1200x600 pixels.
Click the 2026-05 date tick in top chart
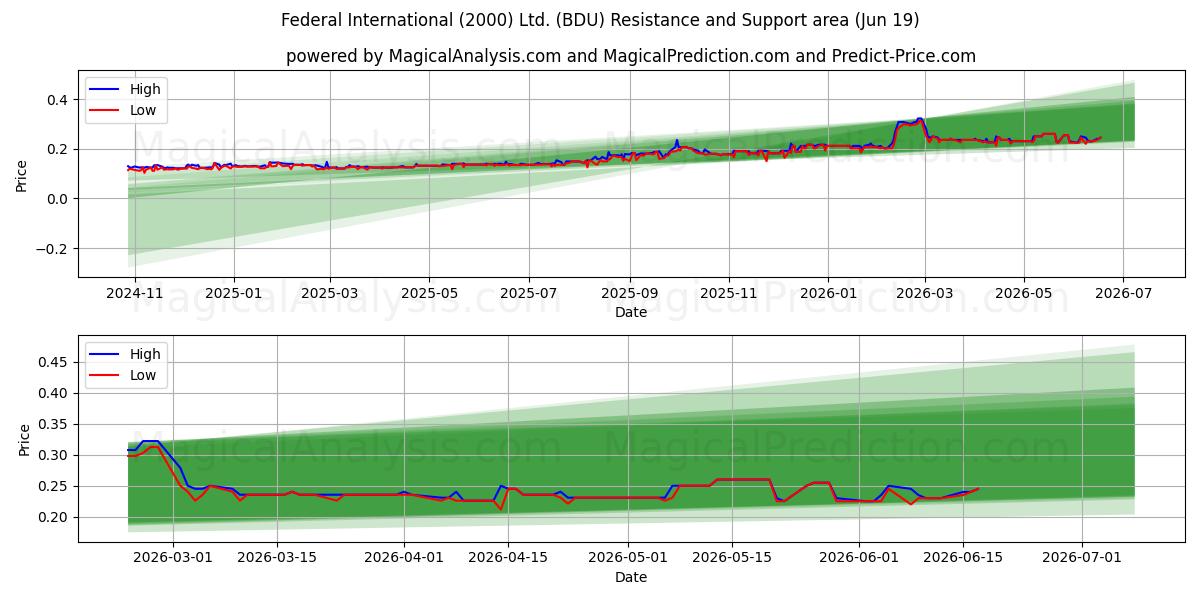coord(1023,294)
